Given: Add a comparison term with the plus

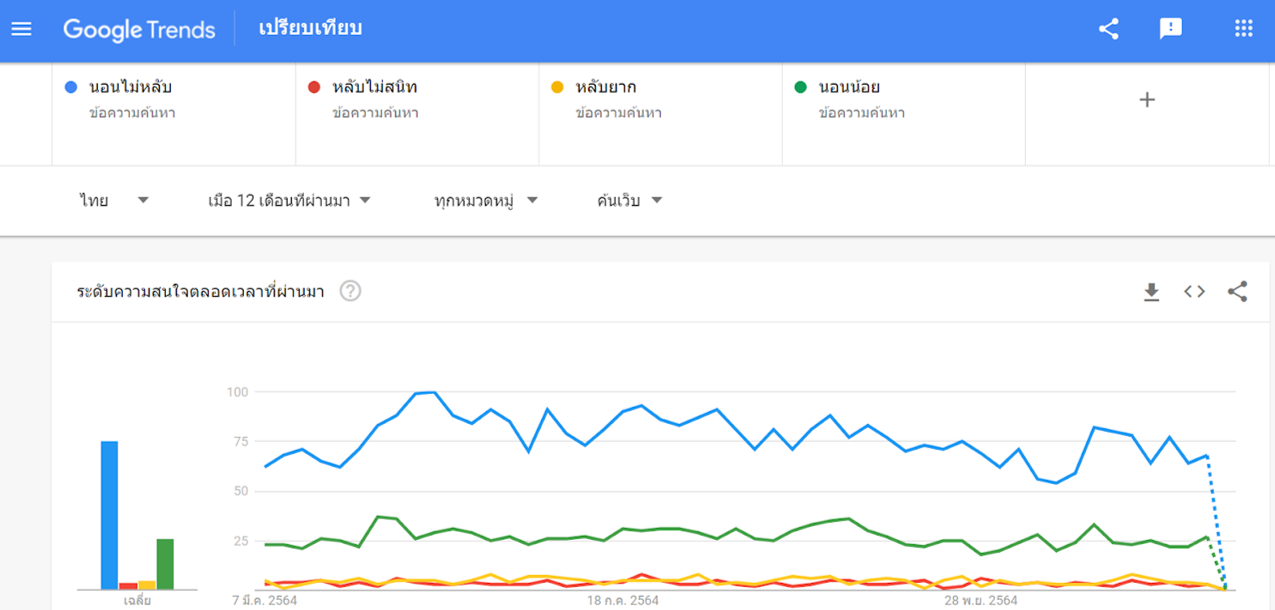Looking at the screenshot, I should (x=1147, y=100).
